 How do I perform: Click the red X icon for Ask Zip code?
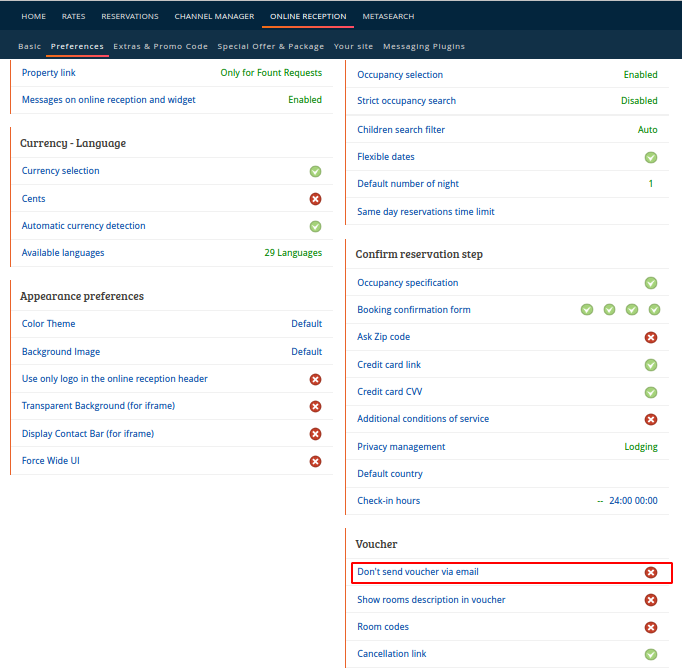(x=651, y=337)
